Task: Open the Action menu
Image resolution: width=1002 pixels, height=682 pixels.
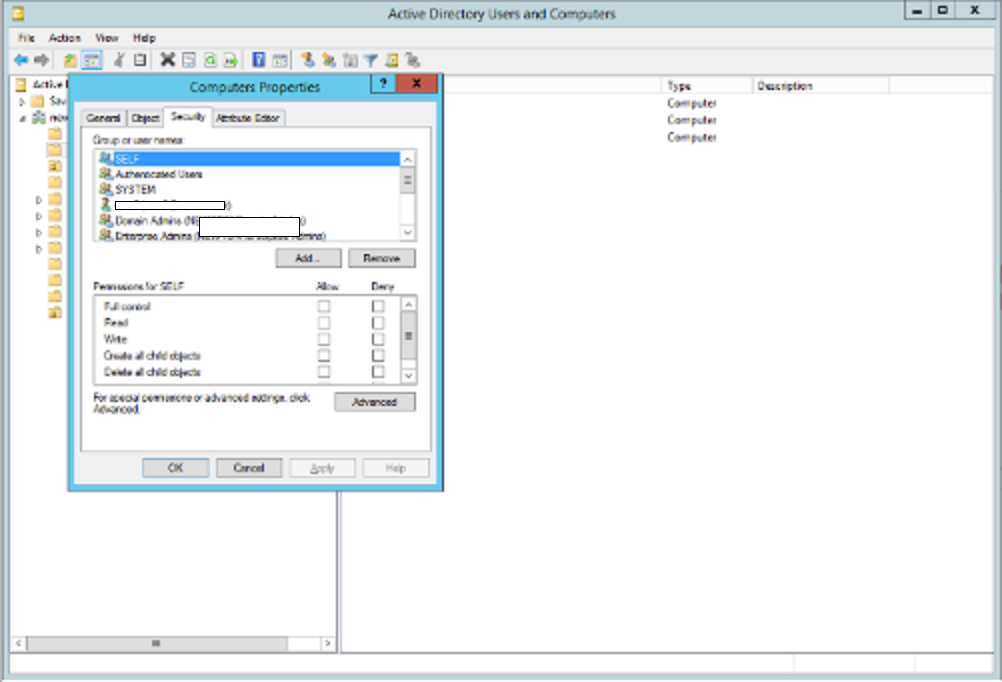Action: pos(65,37)
